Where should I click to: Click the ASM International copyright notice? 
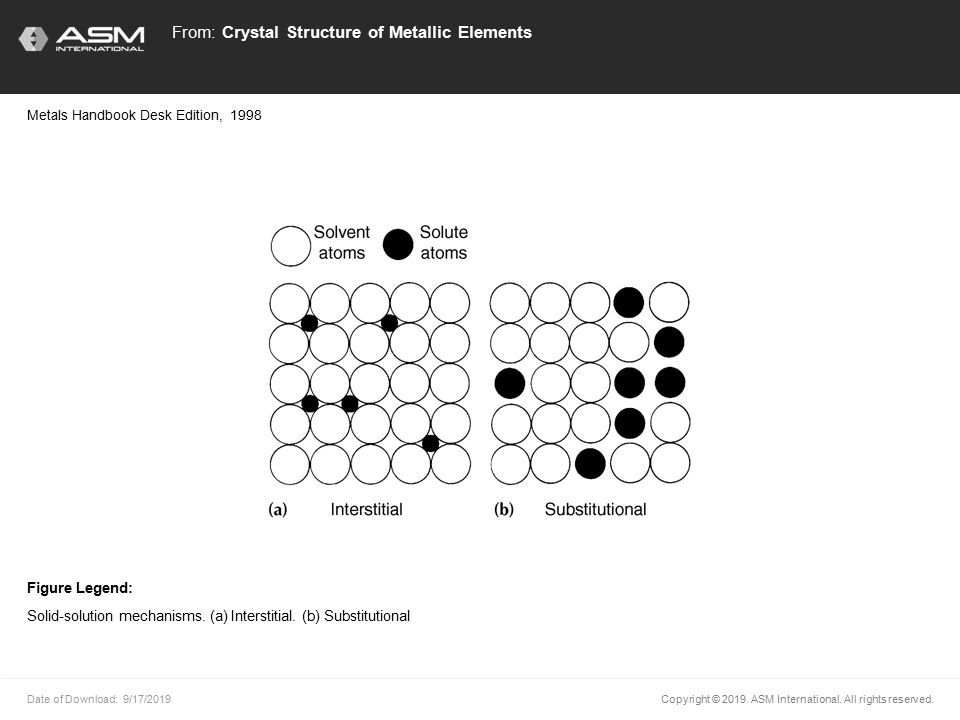pyautogui.click(x=797, y=699)
